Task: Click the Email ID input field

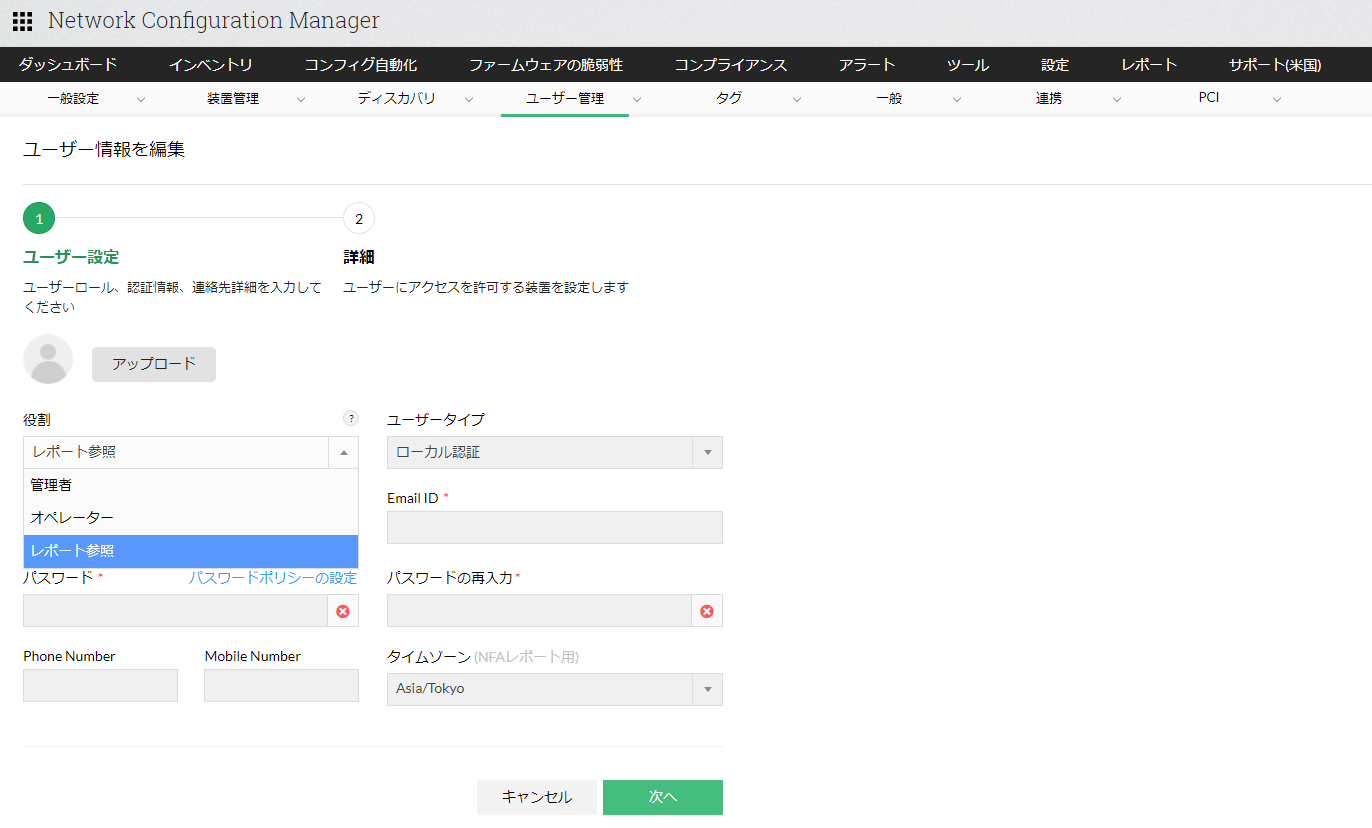Action: coord(555,527)
